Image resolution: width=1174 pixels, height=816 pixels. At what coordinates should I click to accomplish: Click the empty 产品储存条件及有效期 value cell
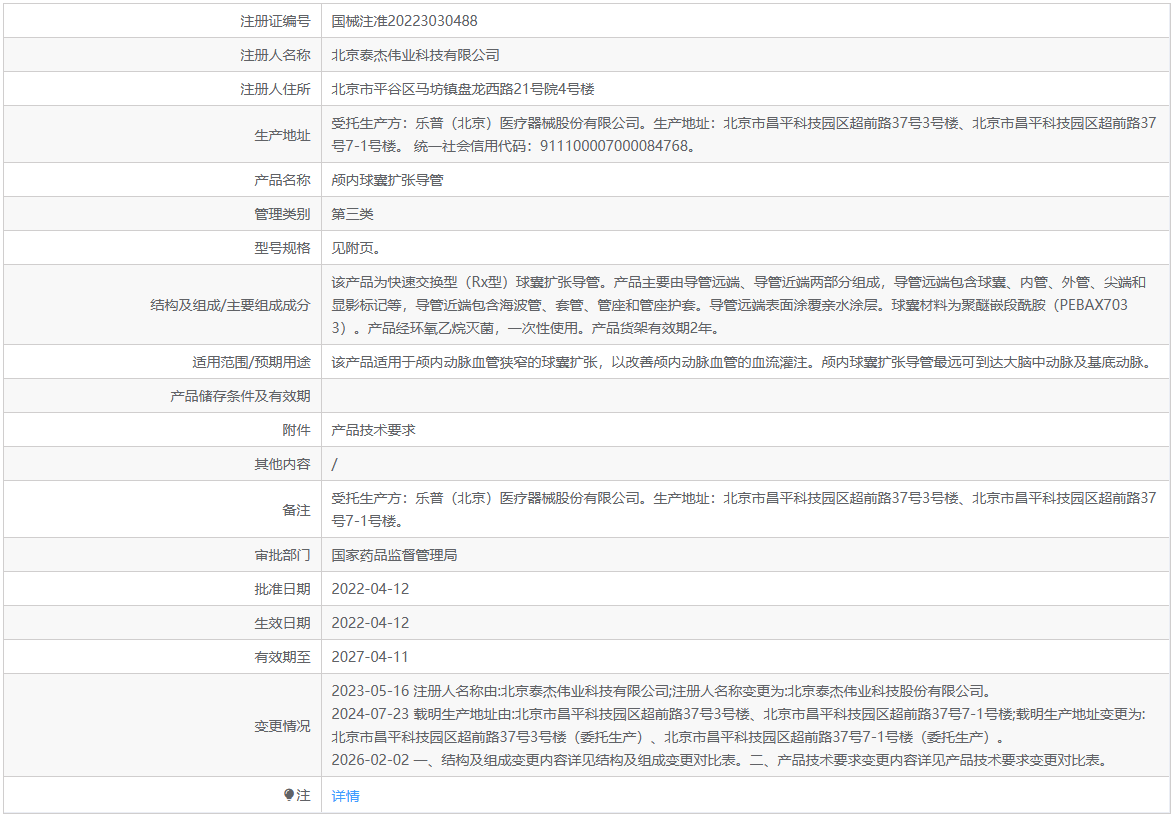(746, 396)
